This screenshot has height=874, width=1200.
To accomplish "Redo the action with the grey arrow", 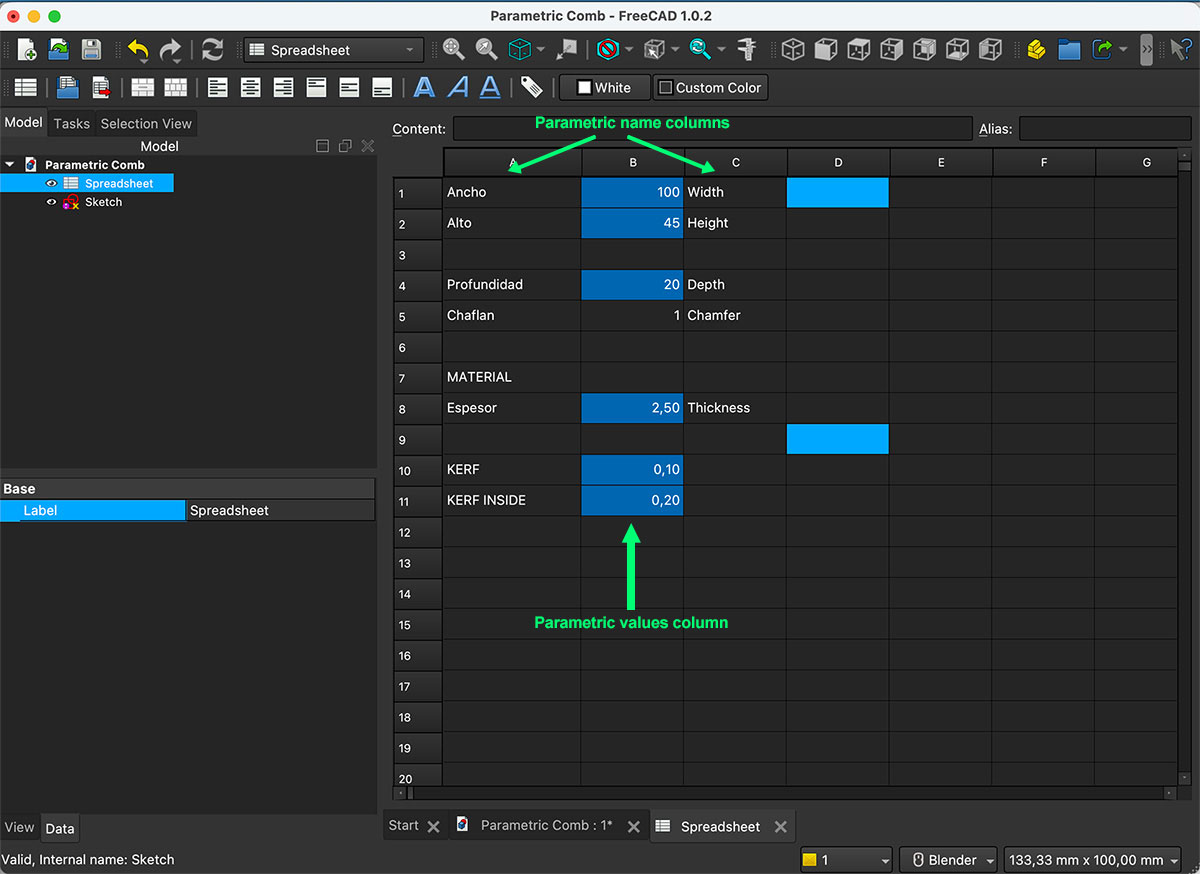I will pos(171,49).
